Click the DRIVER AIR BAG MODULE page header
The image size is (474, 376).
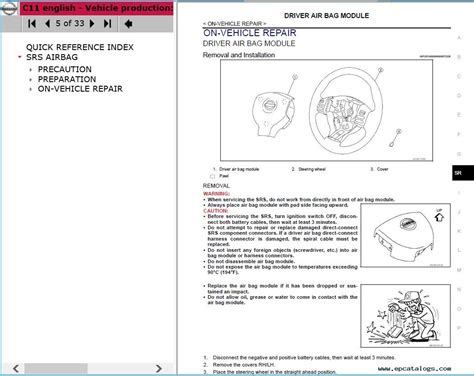[x=326, y=16]
